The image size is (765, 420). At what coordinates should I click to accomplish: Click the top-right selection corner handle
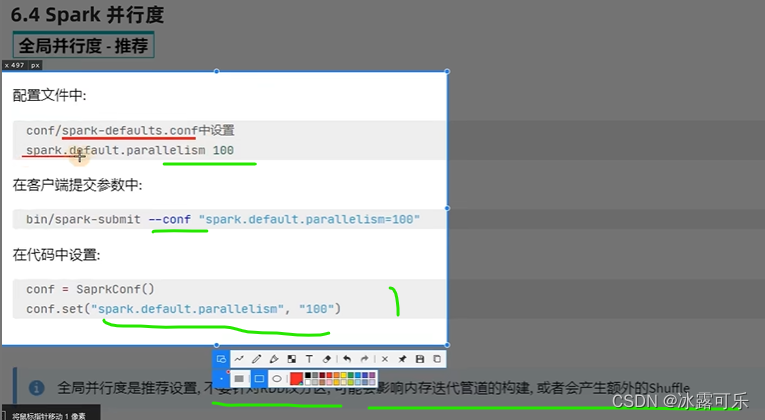[x=447, y=72]
